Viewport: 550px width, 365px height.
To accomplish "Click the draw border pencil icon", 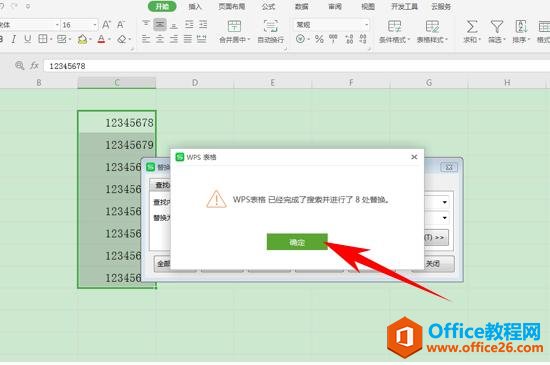I will pos(61,39).
